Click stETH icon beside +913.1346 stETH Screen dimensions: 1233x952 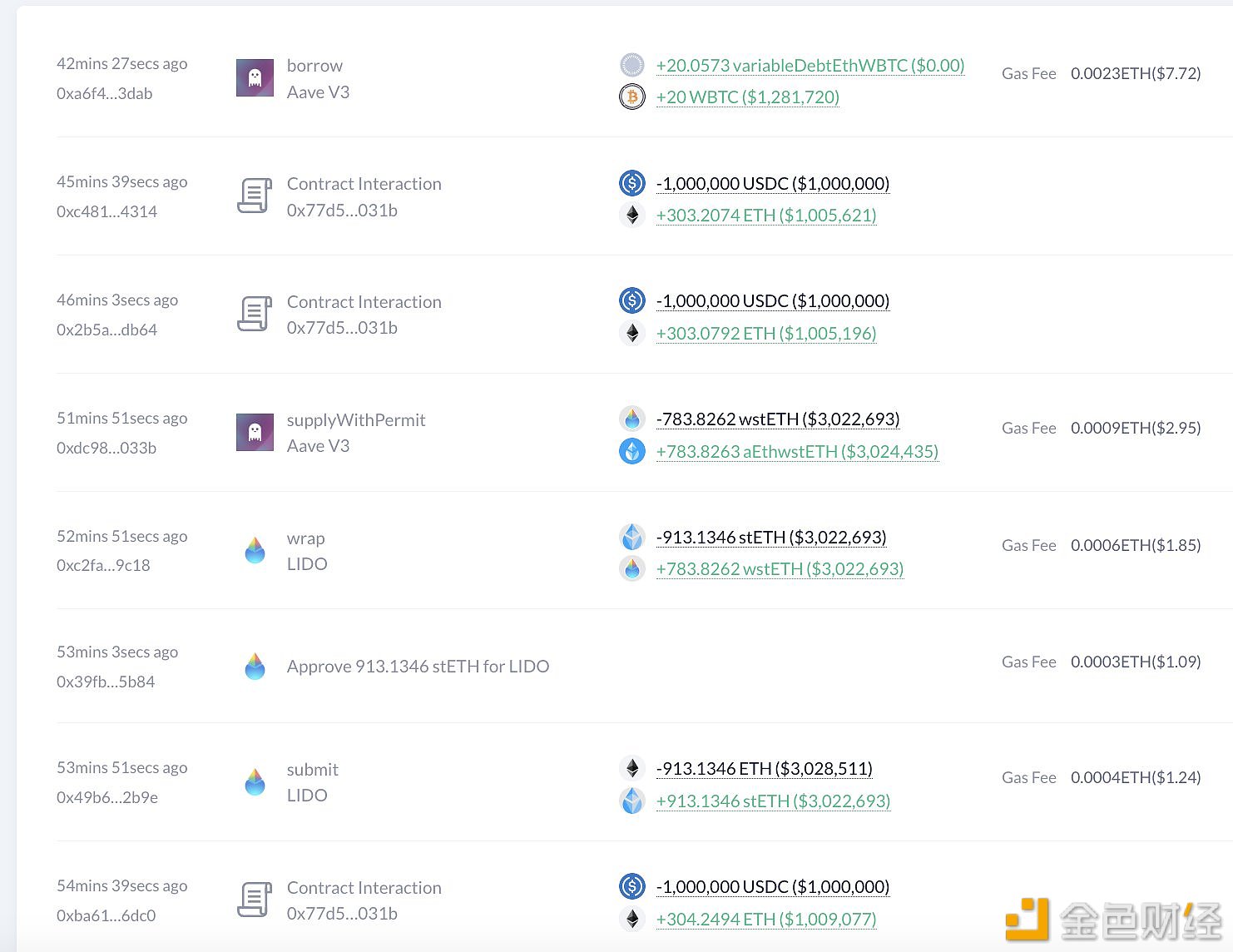point(632,801)
